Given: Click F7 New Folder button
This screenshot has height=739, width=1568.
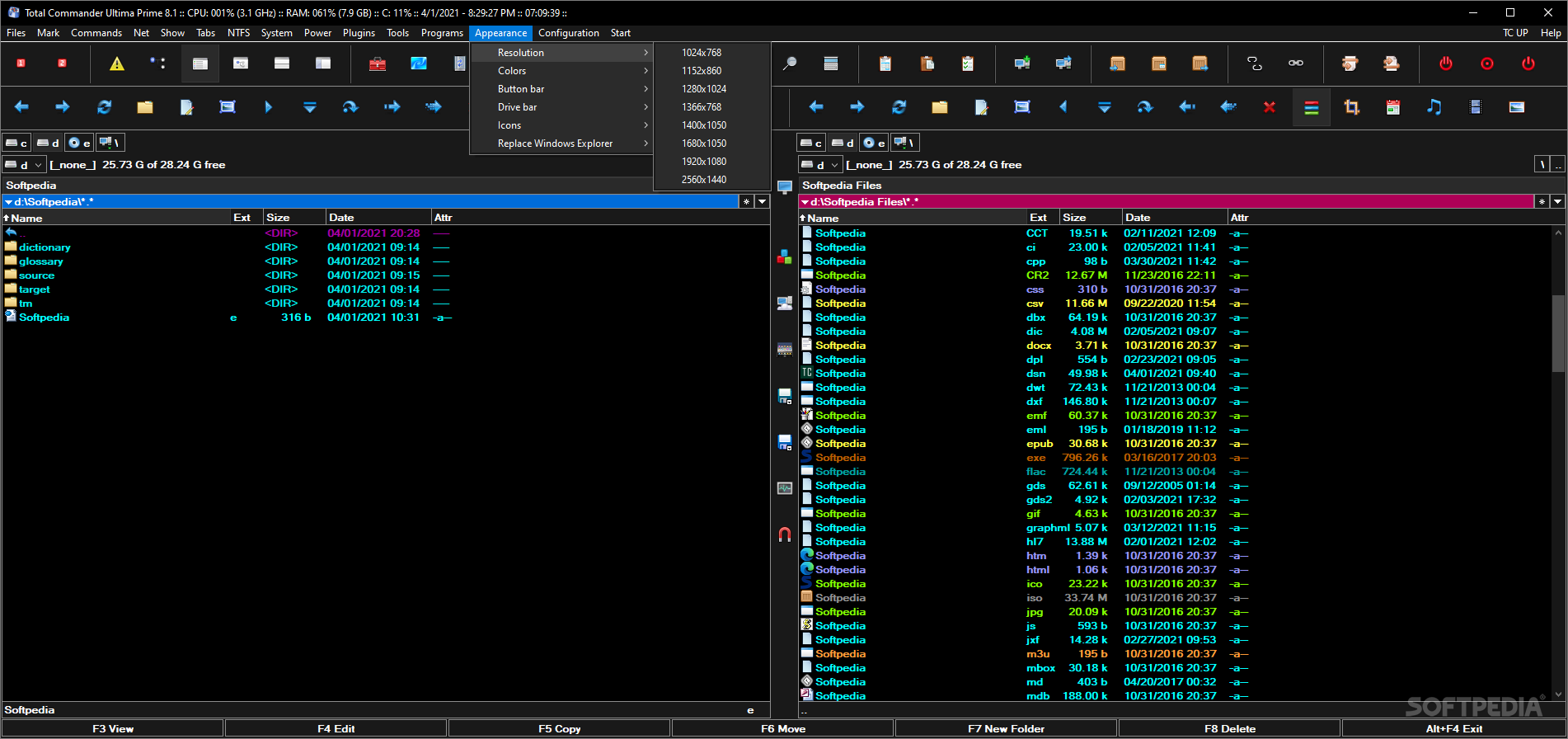Looking at the screenshot, I should point(1006,728).
